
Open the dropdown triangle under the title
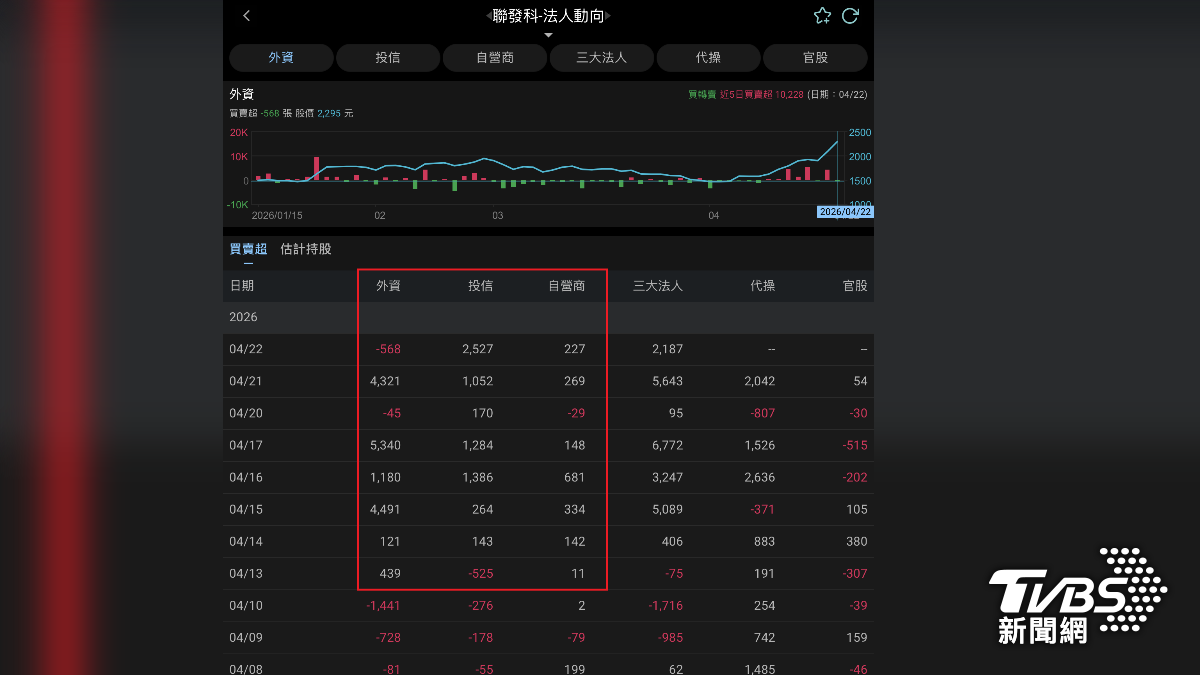(548, 35)
